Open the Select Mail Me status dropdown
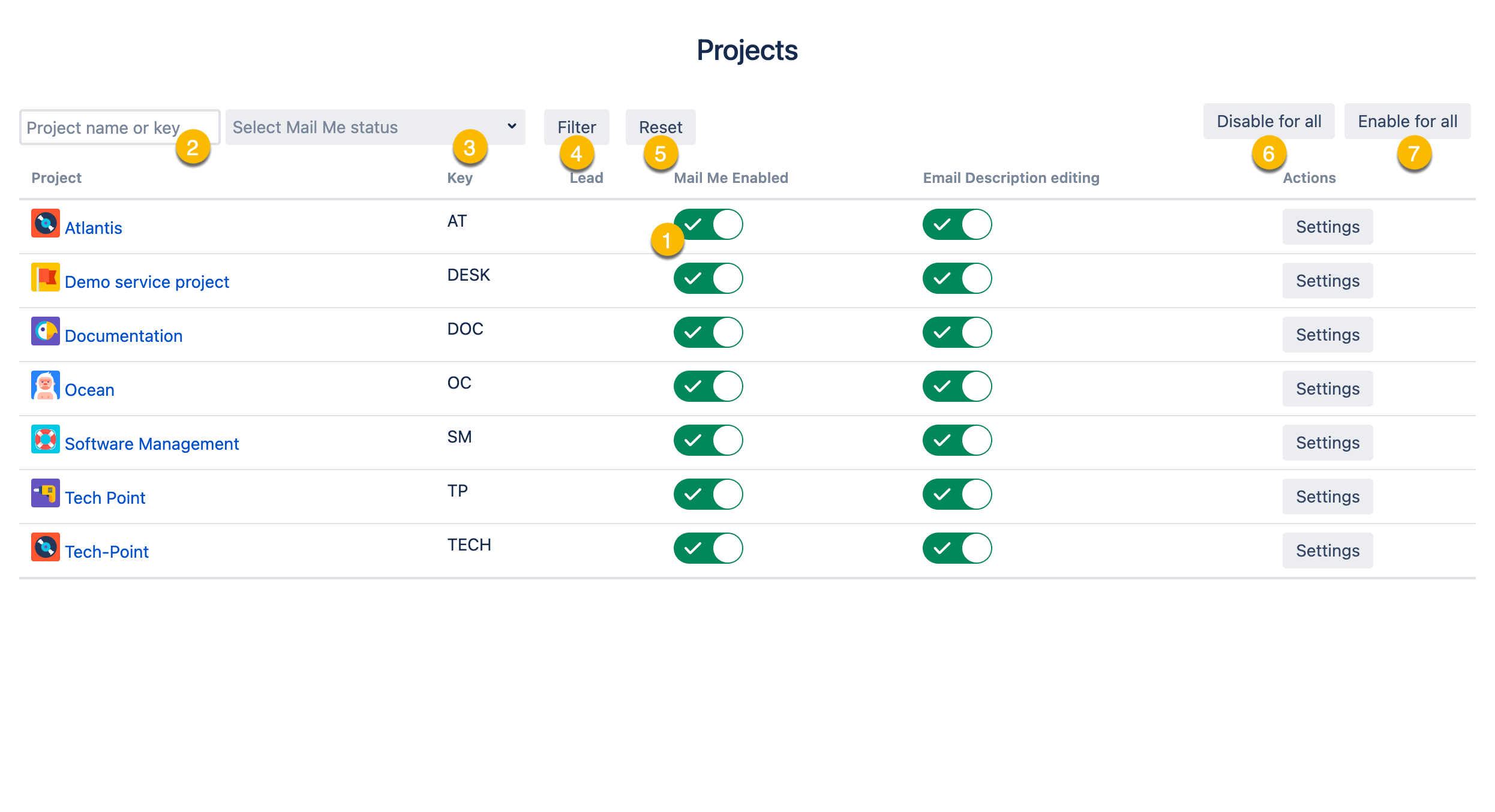The height and width of the screenshot is (812, 1495). [x=374, y=127]
